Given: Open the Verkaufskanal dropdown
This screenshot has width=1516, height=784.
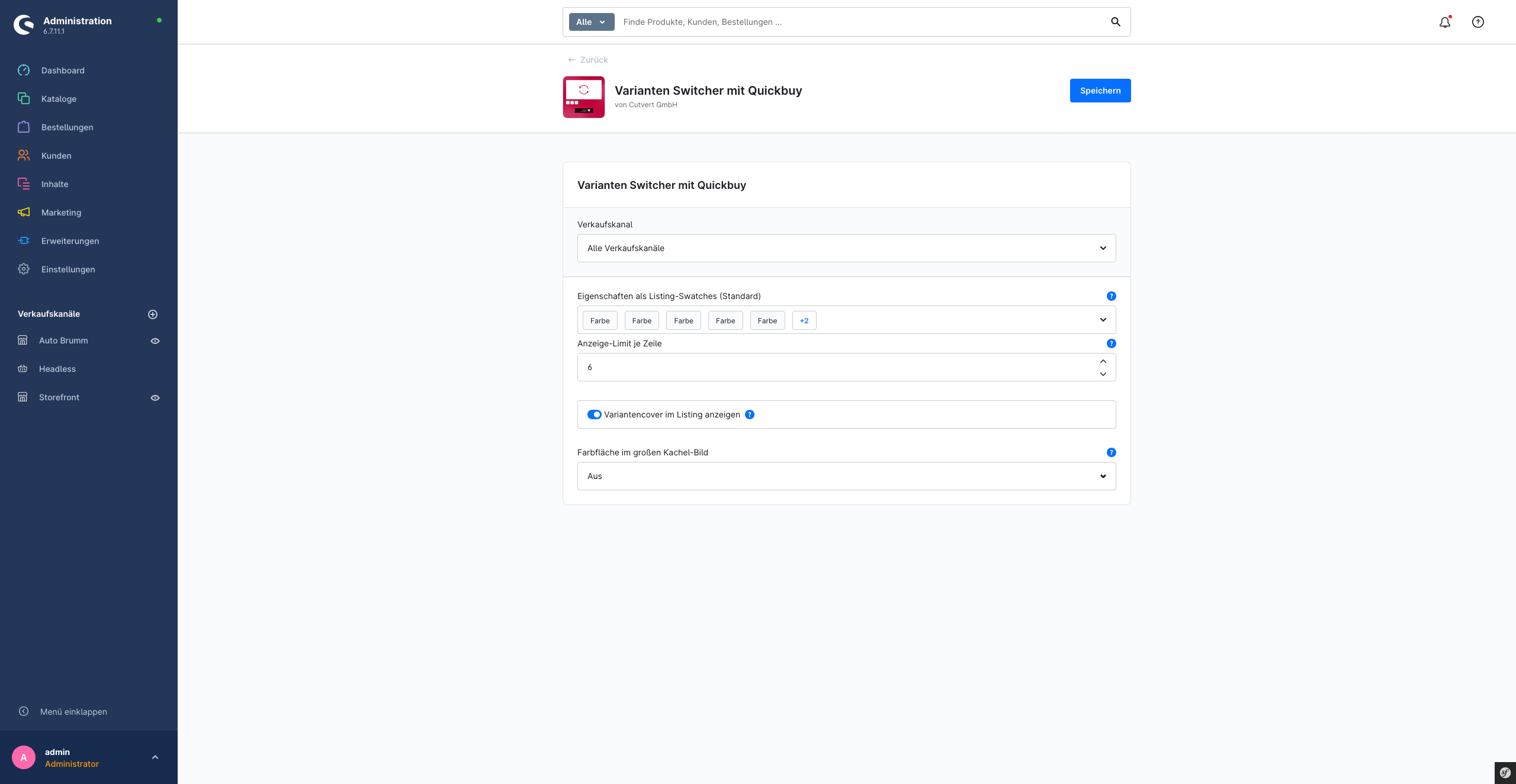Looking at the screenshot, I should click(847, 248).
